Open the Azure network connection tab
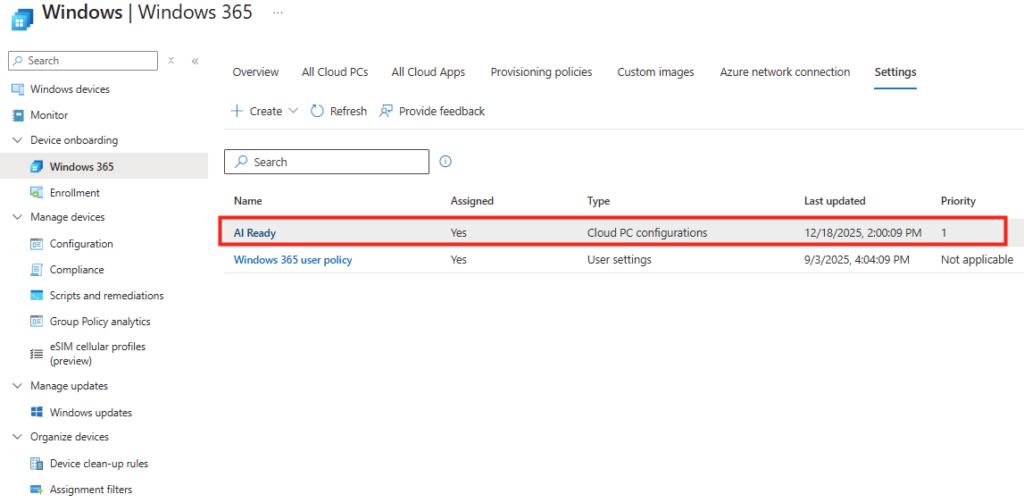Screen dimensions: 1024x503 [785, 72]
